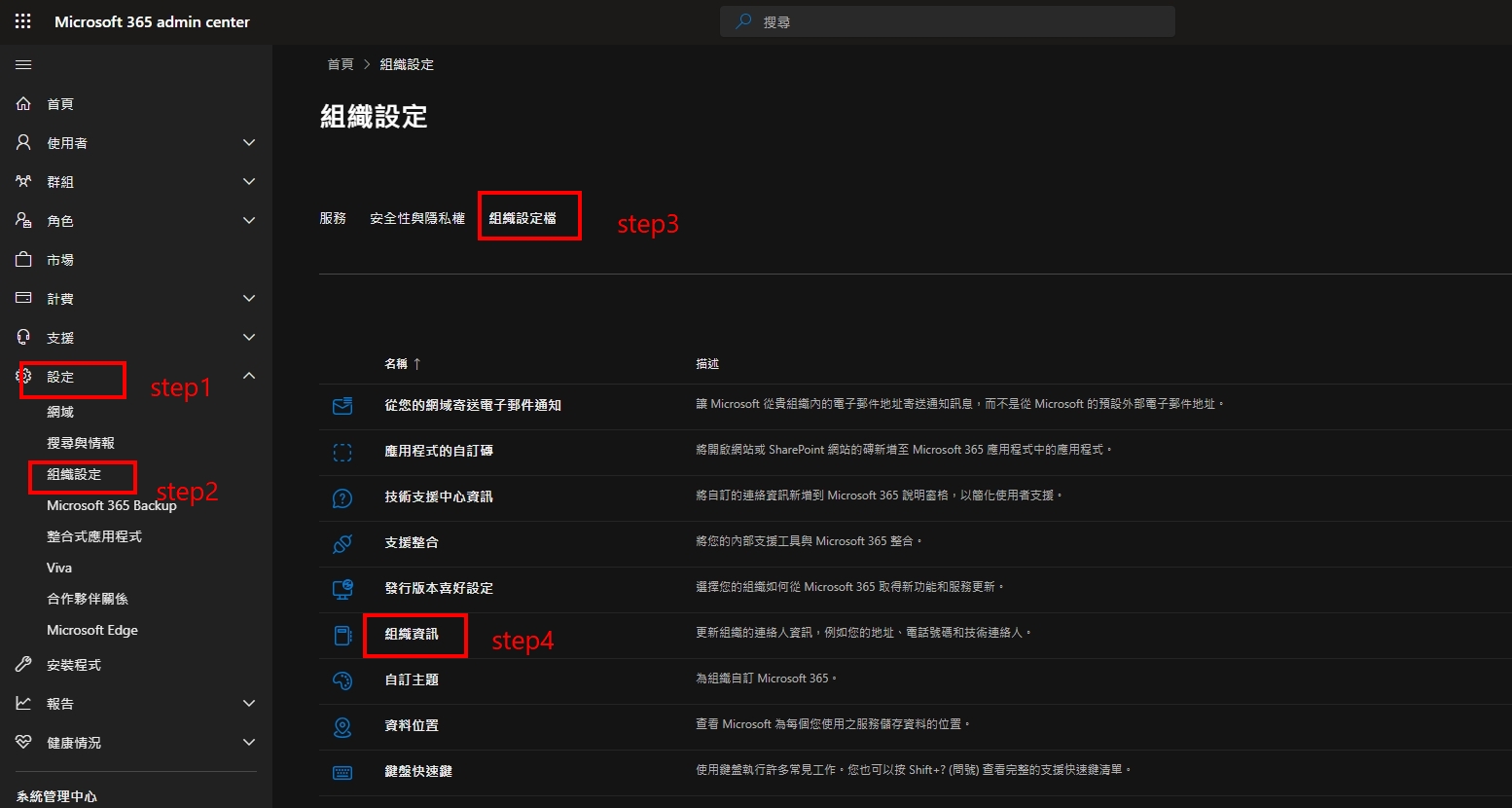1512x808 pixels.
Task: Click the keyboard icon beside 鍵盤快速鍵
Action: click(x=342, y=772)
